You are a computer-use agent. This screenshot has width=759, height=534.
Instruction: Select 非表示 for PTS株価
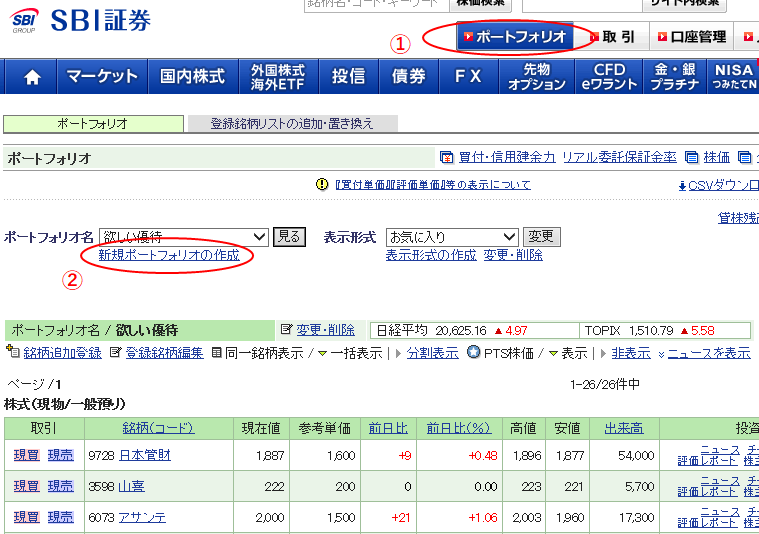pos(631,353)
